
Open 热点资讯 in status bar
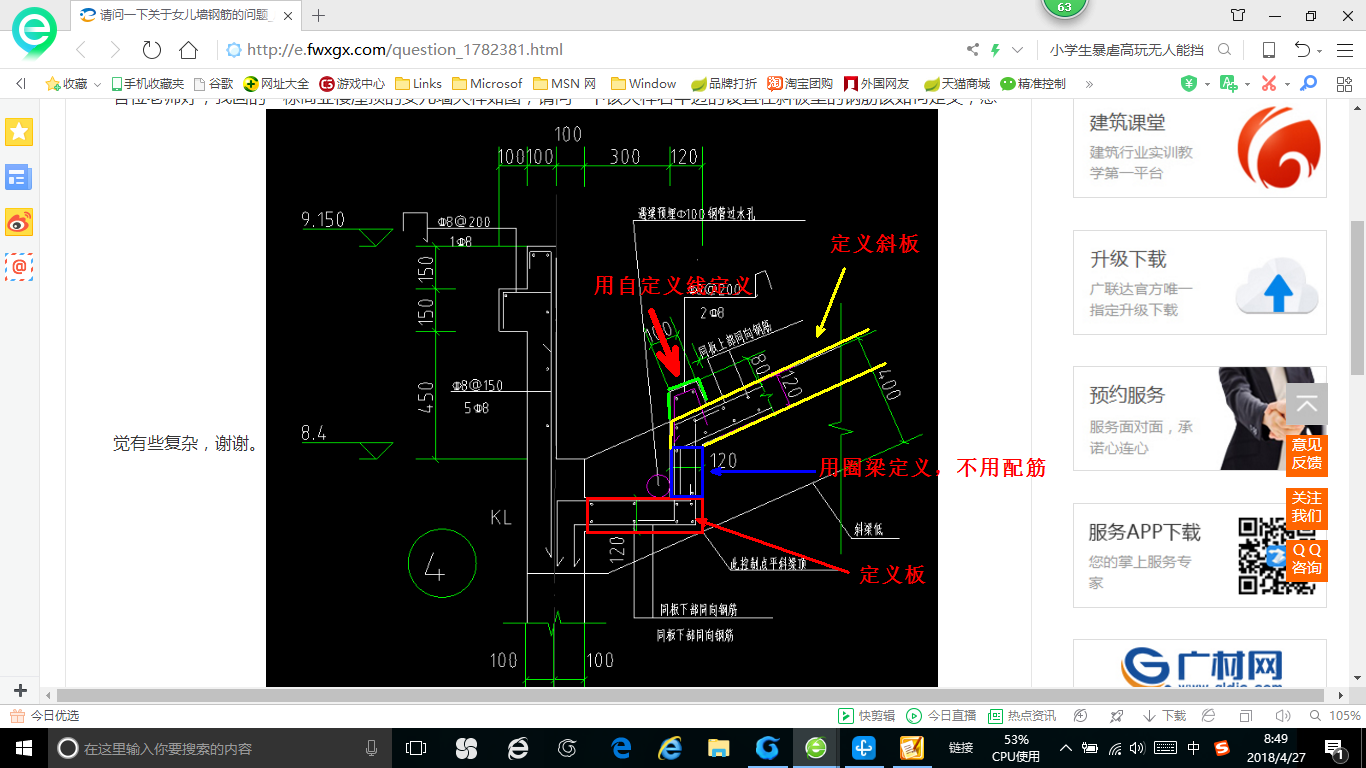coord(1022,716)
